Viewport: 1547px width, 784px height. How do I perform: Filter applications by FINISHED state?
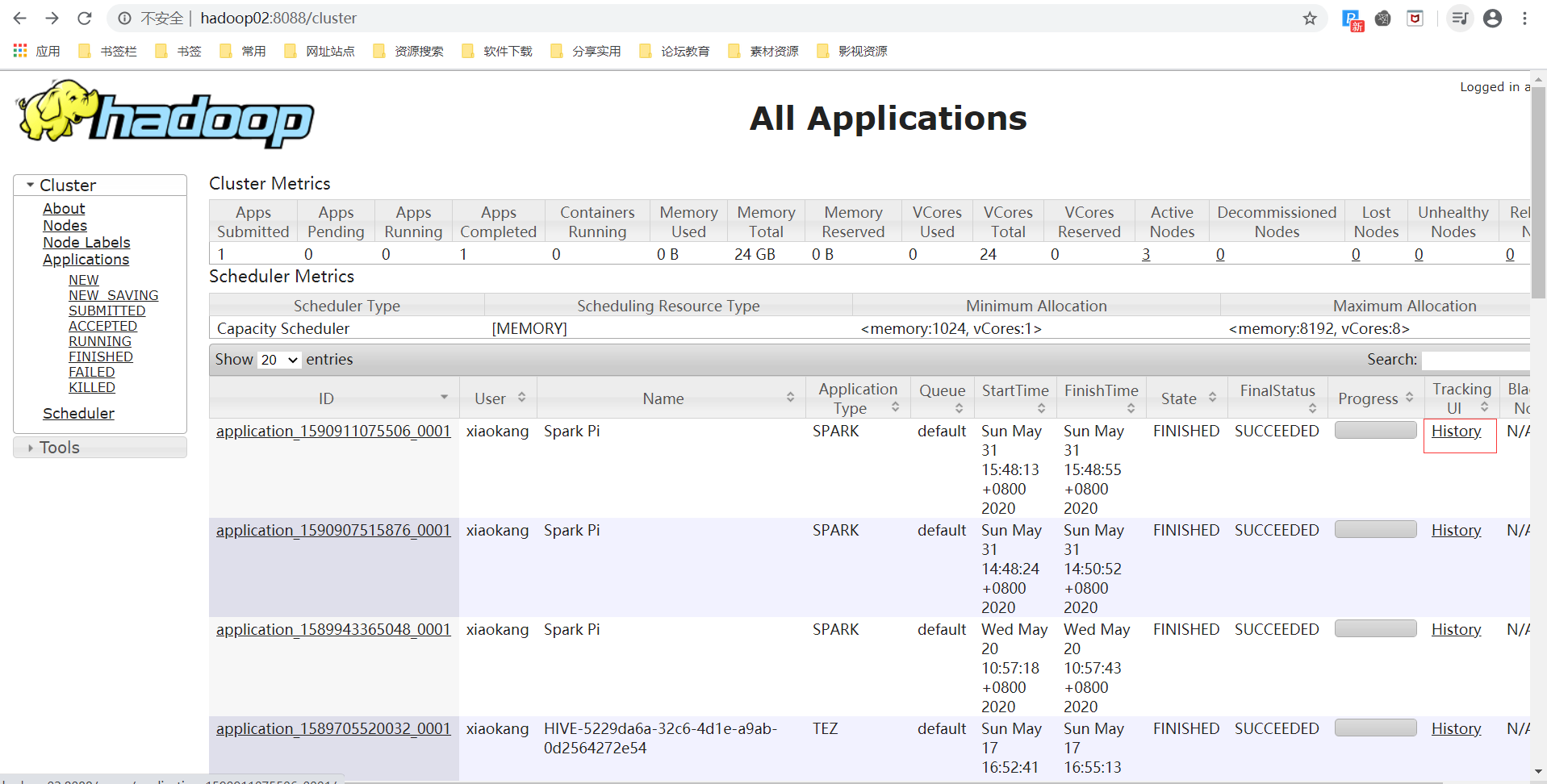click(x=100, y=357)
